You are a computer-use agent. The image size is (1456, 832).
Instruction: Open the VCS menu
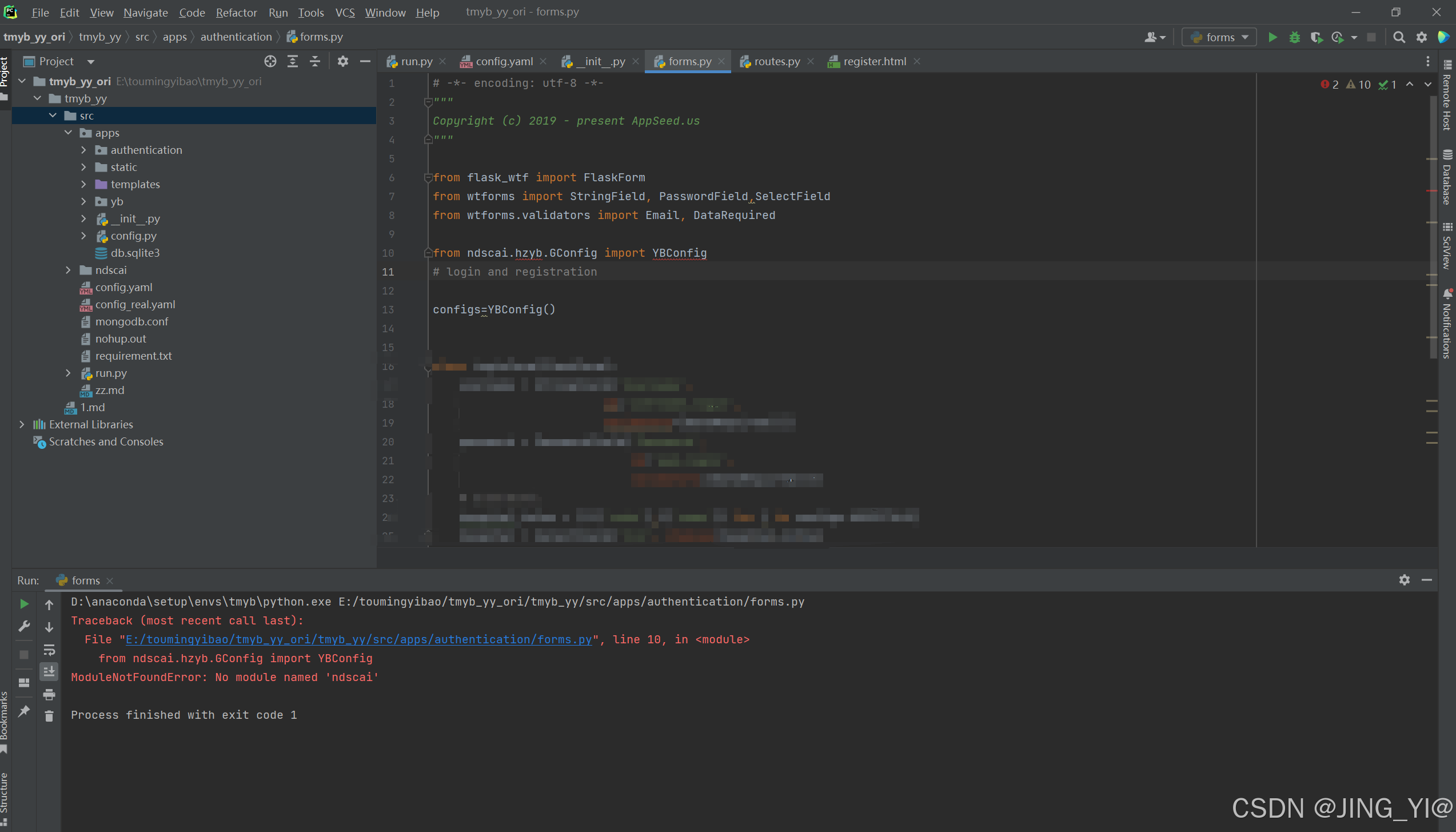coord(345,12)
